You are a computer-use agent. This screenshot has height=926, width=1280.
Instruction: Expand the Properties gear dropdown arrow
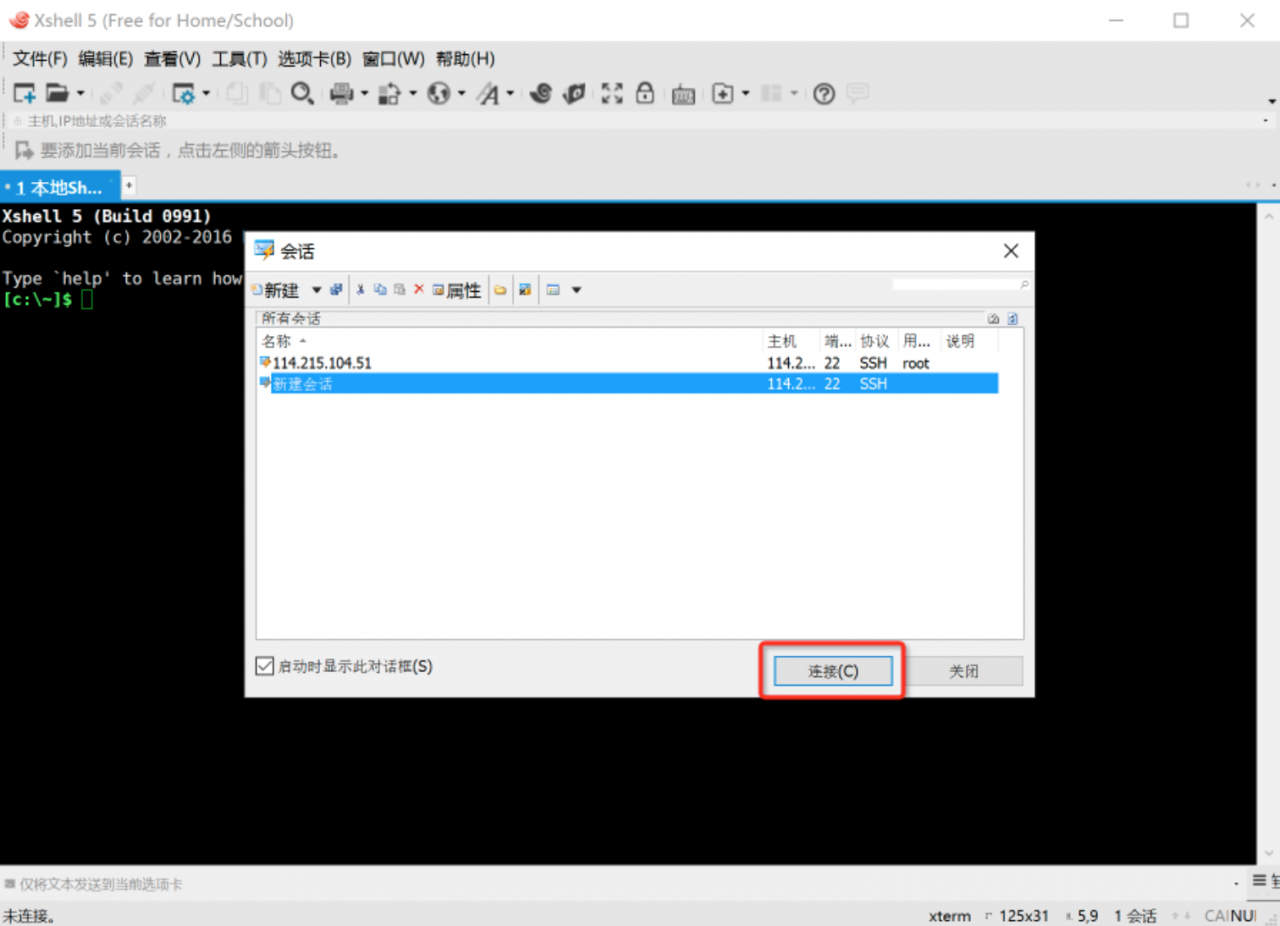pyautogui.click(x=206, y=94)
